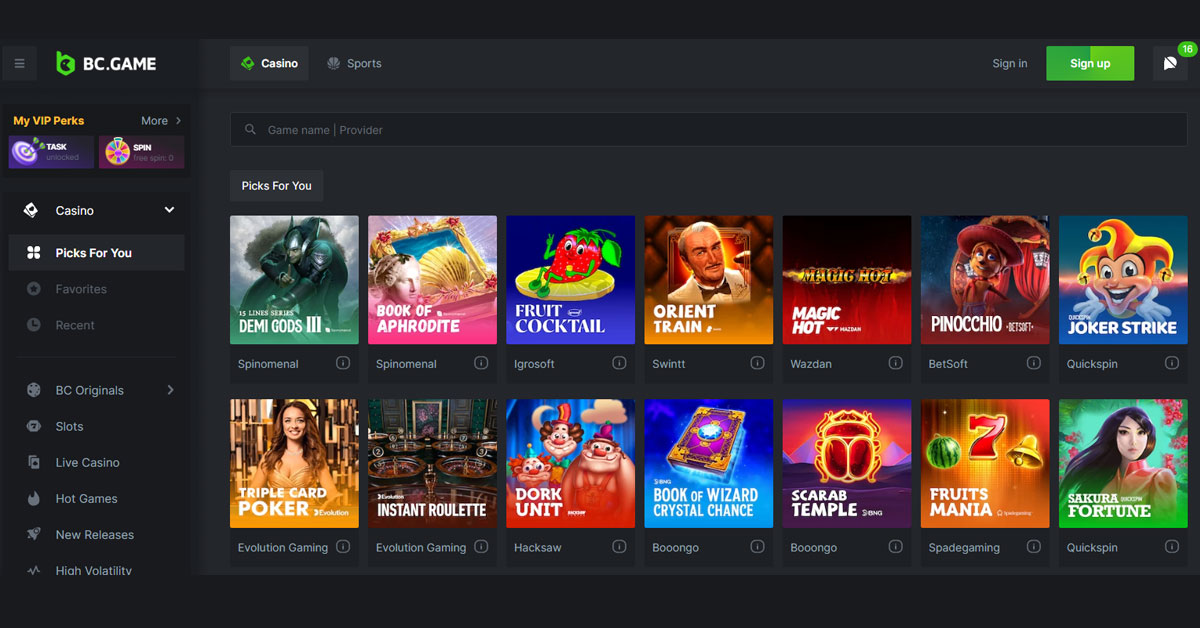The height and width of the screenshot is (628, 1200).
Task: Click the Spinomenal provider under Demi Gods
Action: click(x=268, y=364)
